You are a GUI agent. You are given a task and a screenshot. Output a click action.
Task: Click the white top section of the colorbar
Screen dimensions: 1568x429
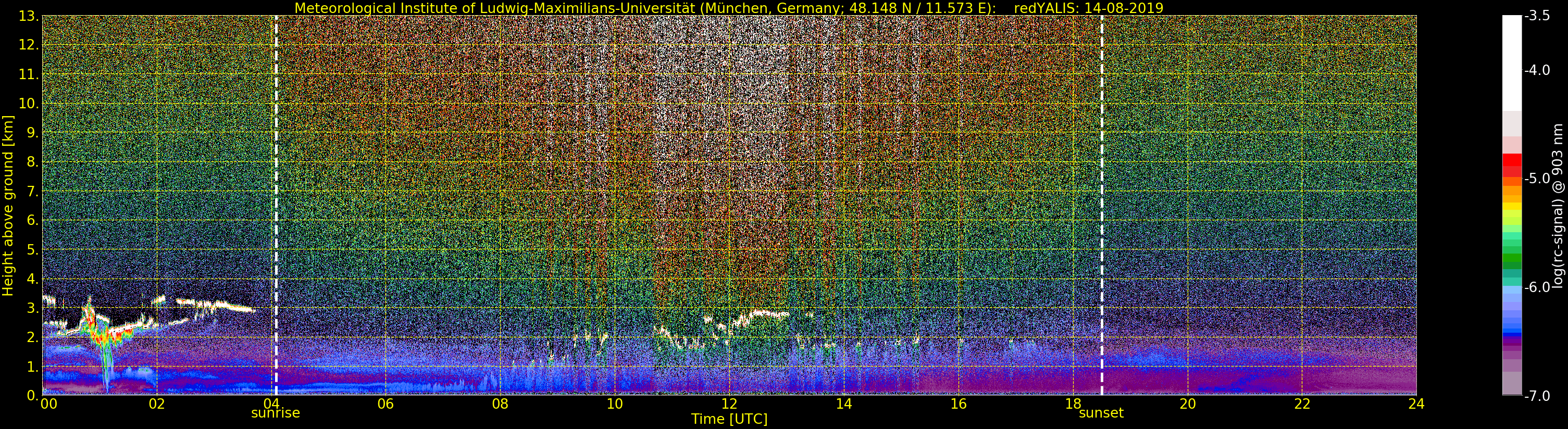1512,62
